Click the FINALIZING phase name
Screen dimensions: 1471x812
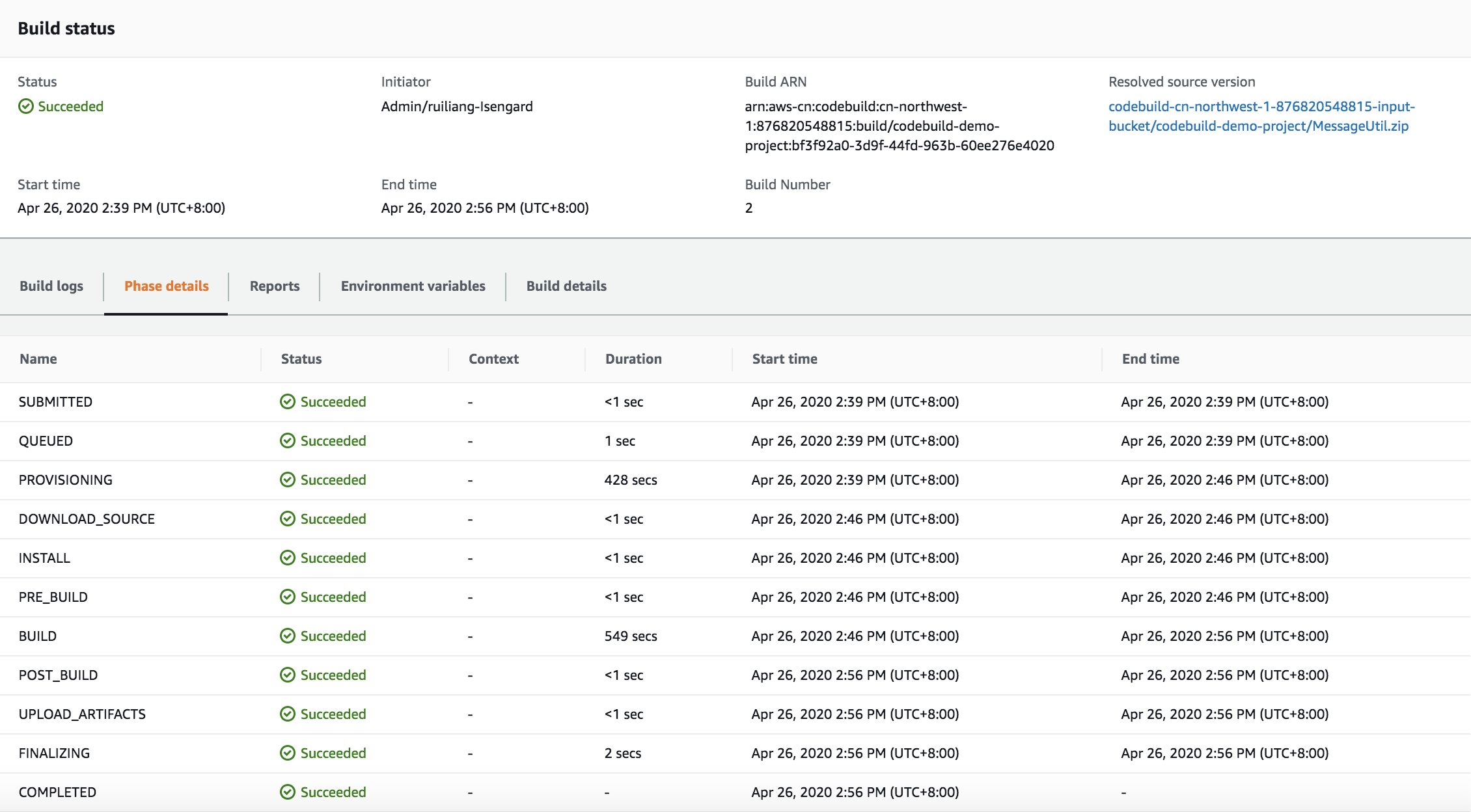54,753
